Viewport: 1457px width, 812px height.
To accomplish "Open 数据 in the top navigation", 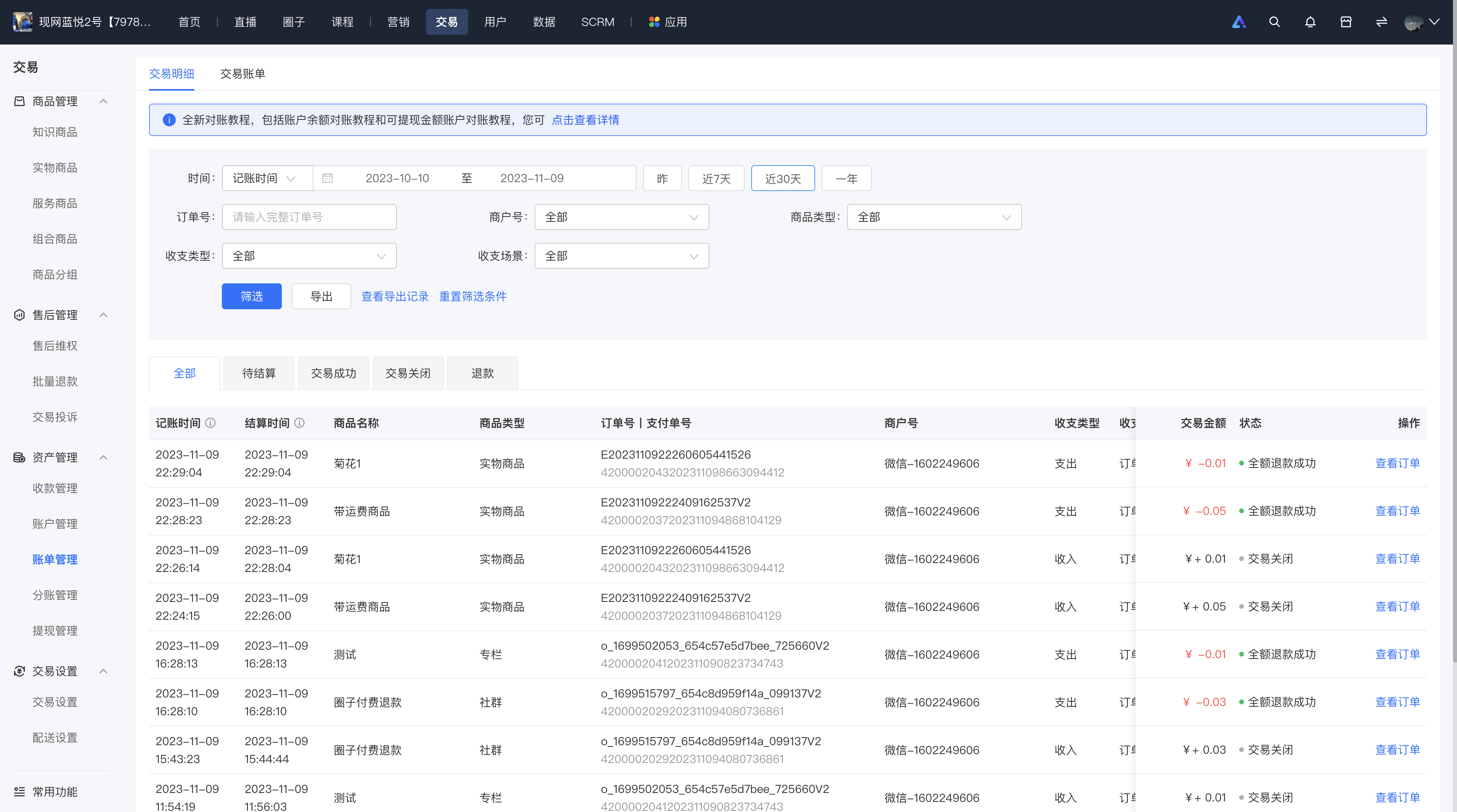I will point(544,22).
